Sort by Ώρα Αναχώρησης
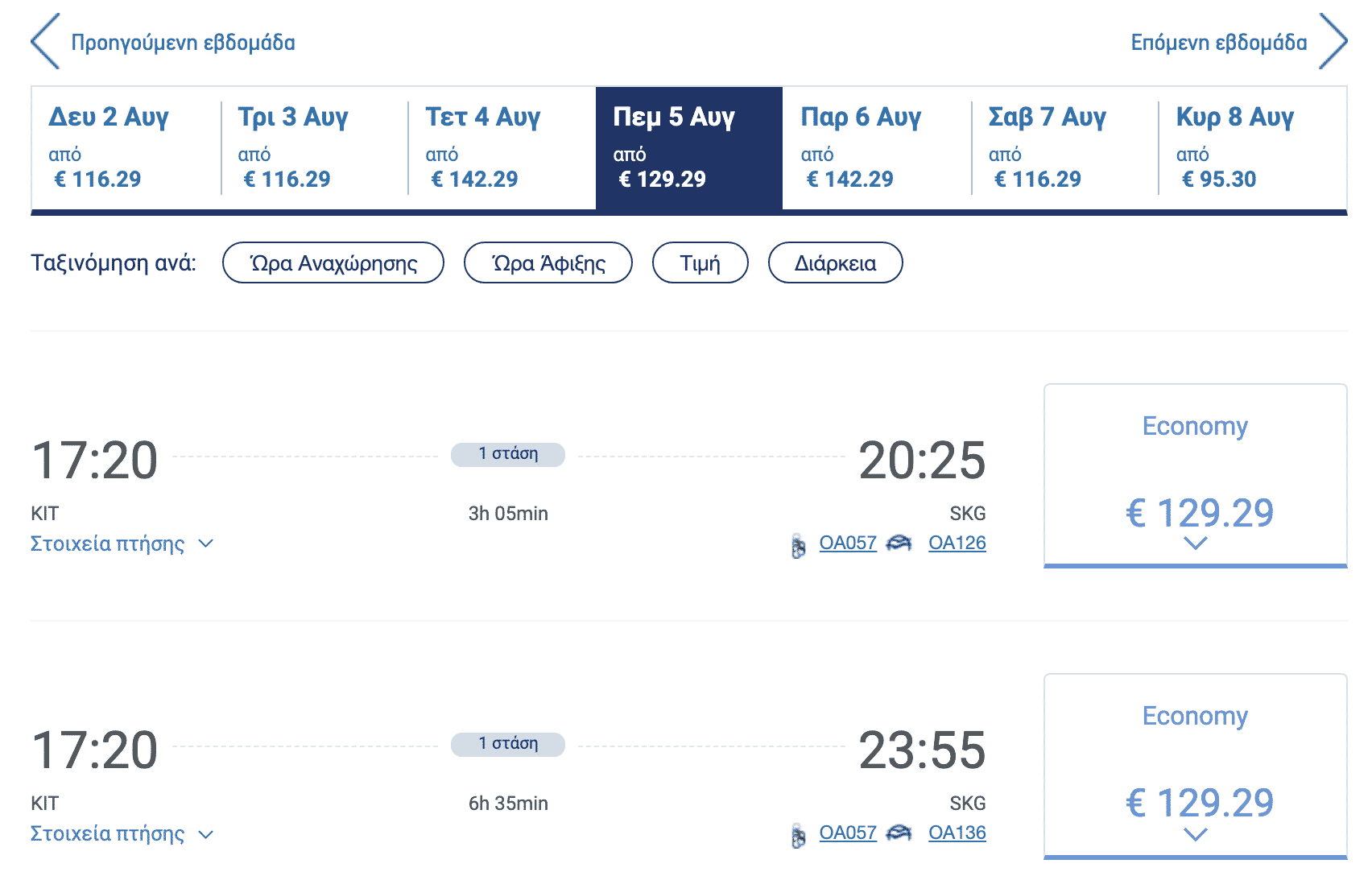The height and width of the screenshot is (876, 1372). click(x=333, y=263)
